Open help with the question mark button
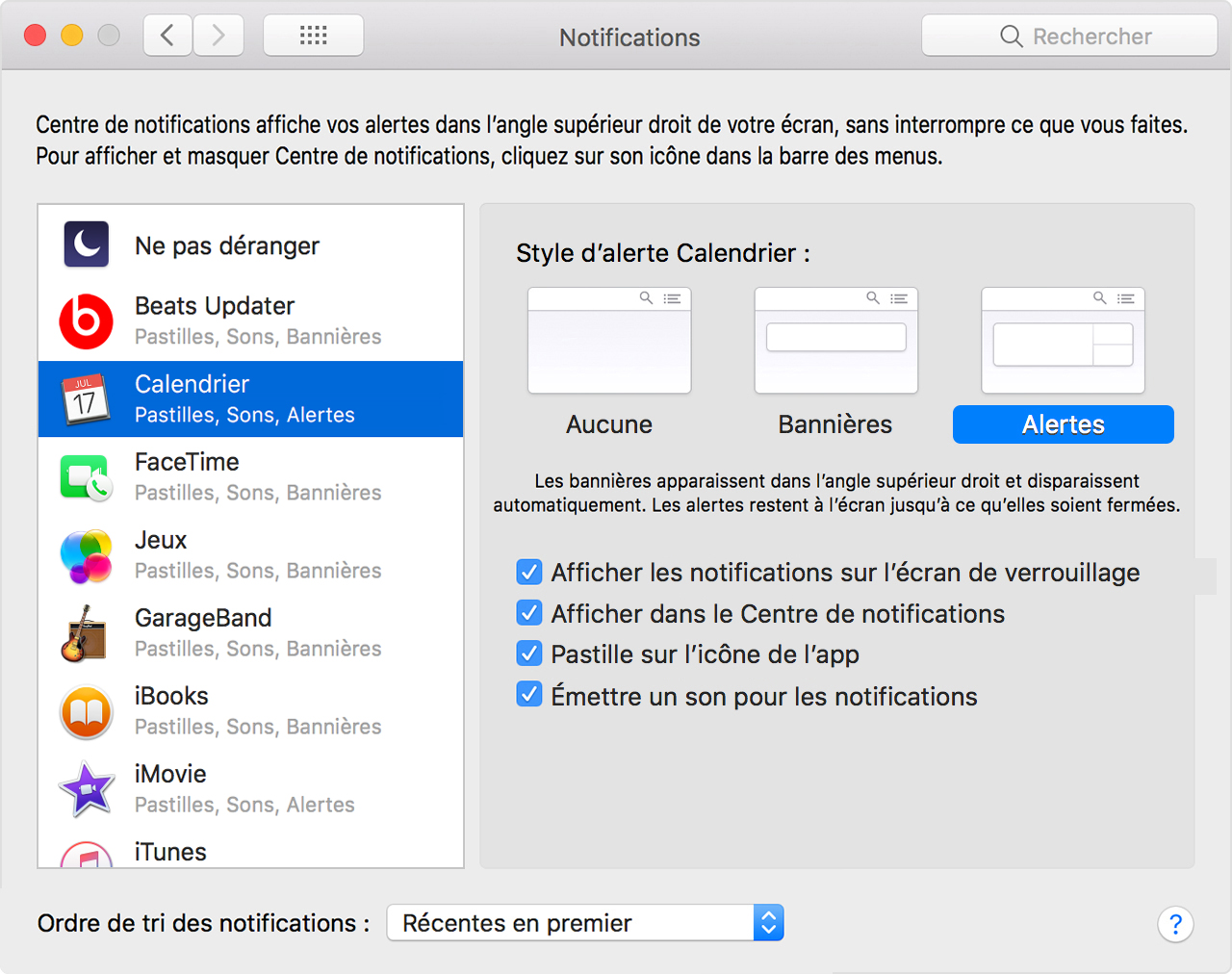The width and height of the screenshot is (1232, 974). (x=1175, y=925)
